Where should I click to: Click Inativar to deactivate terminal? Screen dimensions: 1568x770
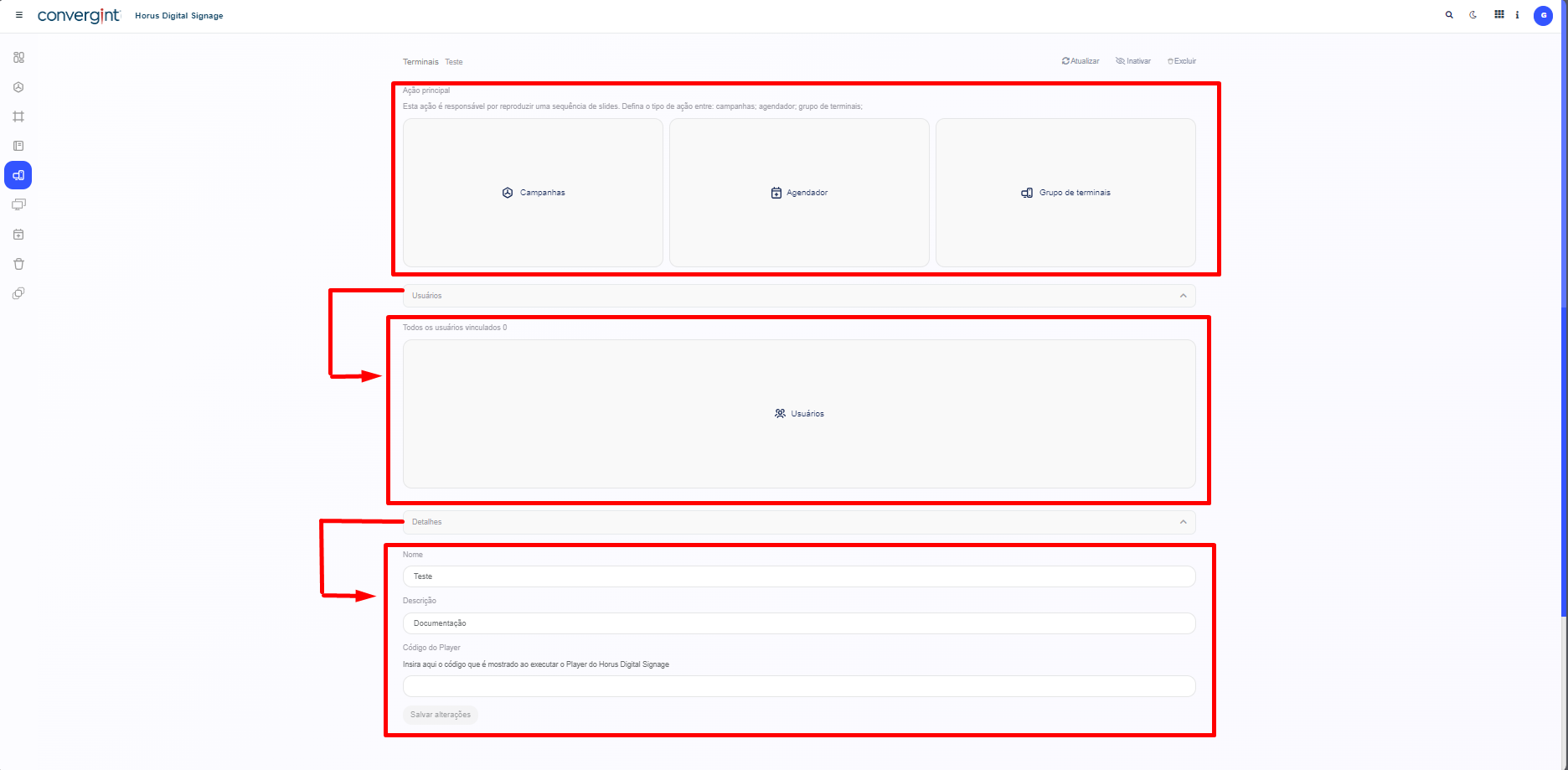pyautogui.click(x=1133, y=61)
